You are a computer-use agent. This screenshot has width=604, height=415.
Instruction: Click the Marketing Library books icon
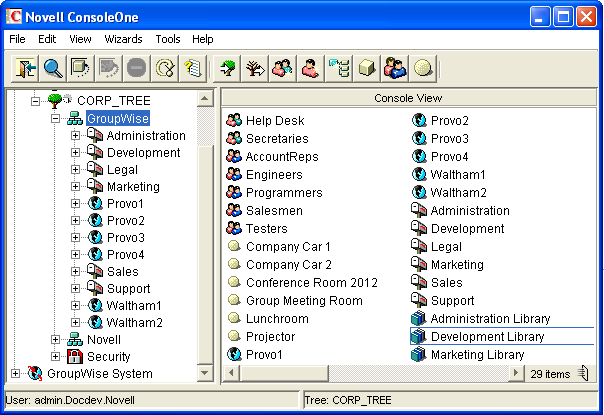(x=418, y=354)
